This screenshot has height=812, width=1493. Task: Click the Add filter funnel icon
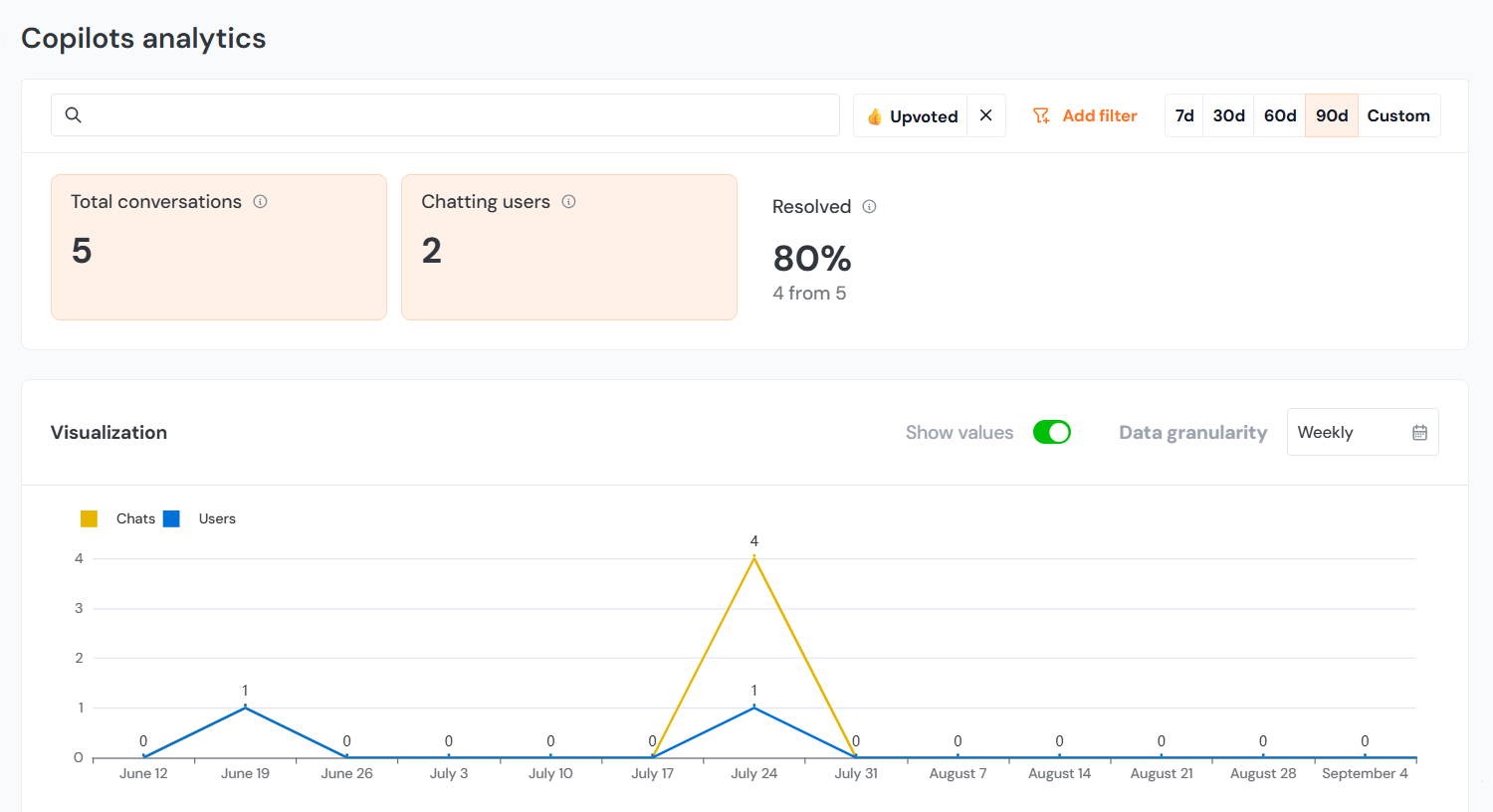[x=1041, y=116]
